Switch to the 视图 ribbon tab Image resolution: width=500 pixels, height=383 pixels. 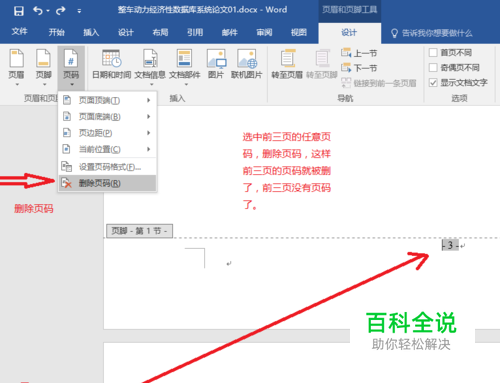point(299,32)
